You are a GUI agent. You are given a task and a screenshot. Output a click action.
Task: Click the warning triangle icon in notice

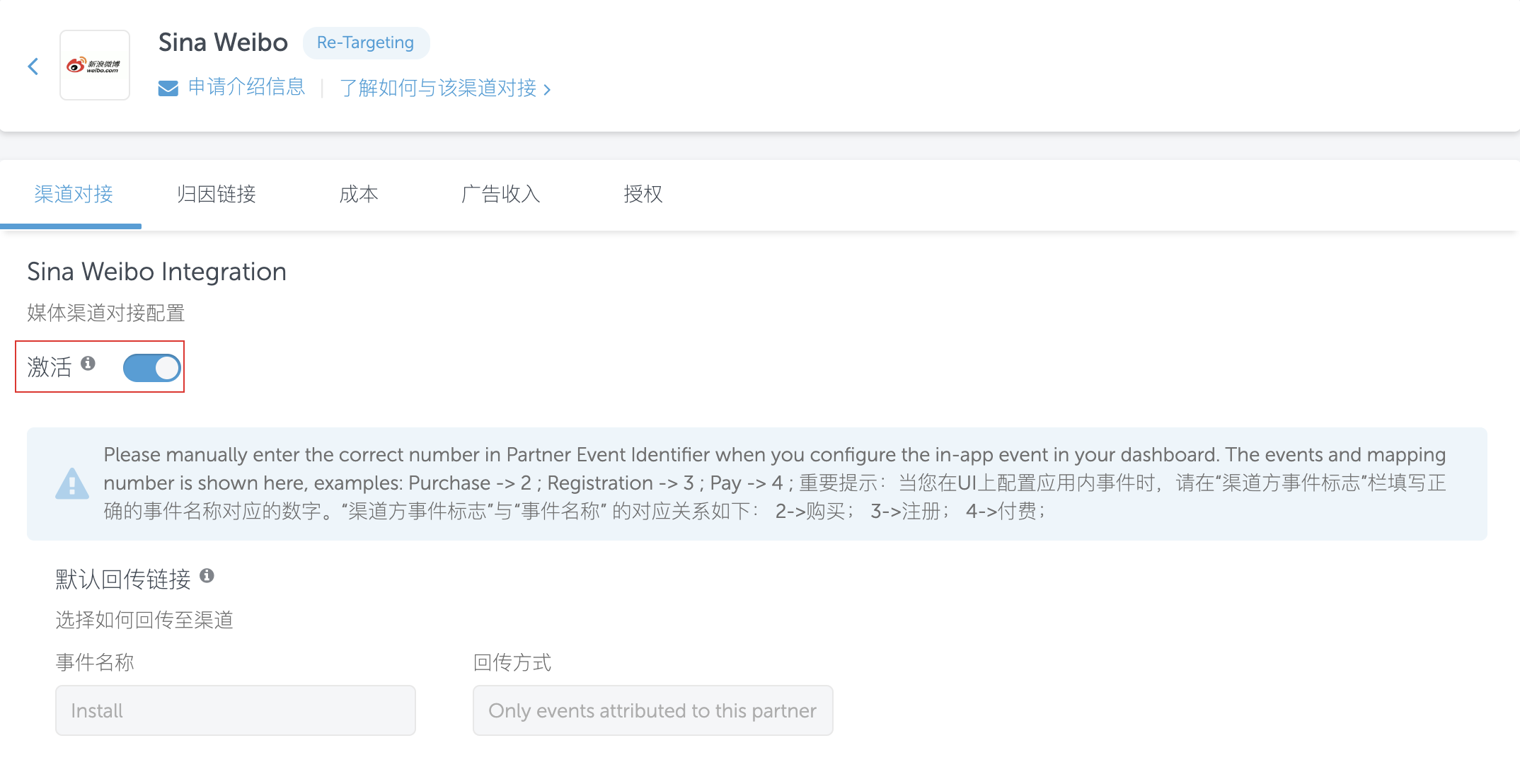[72, 484]
